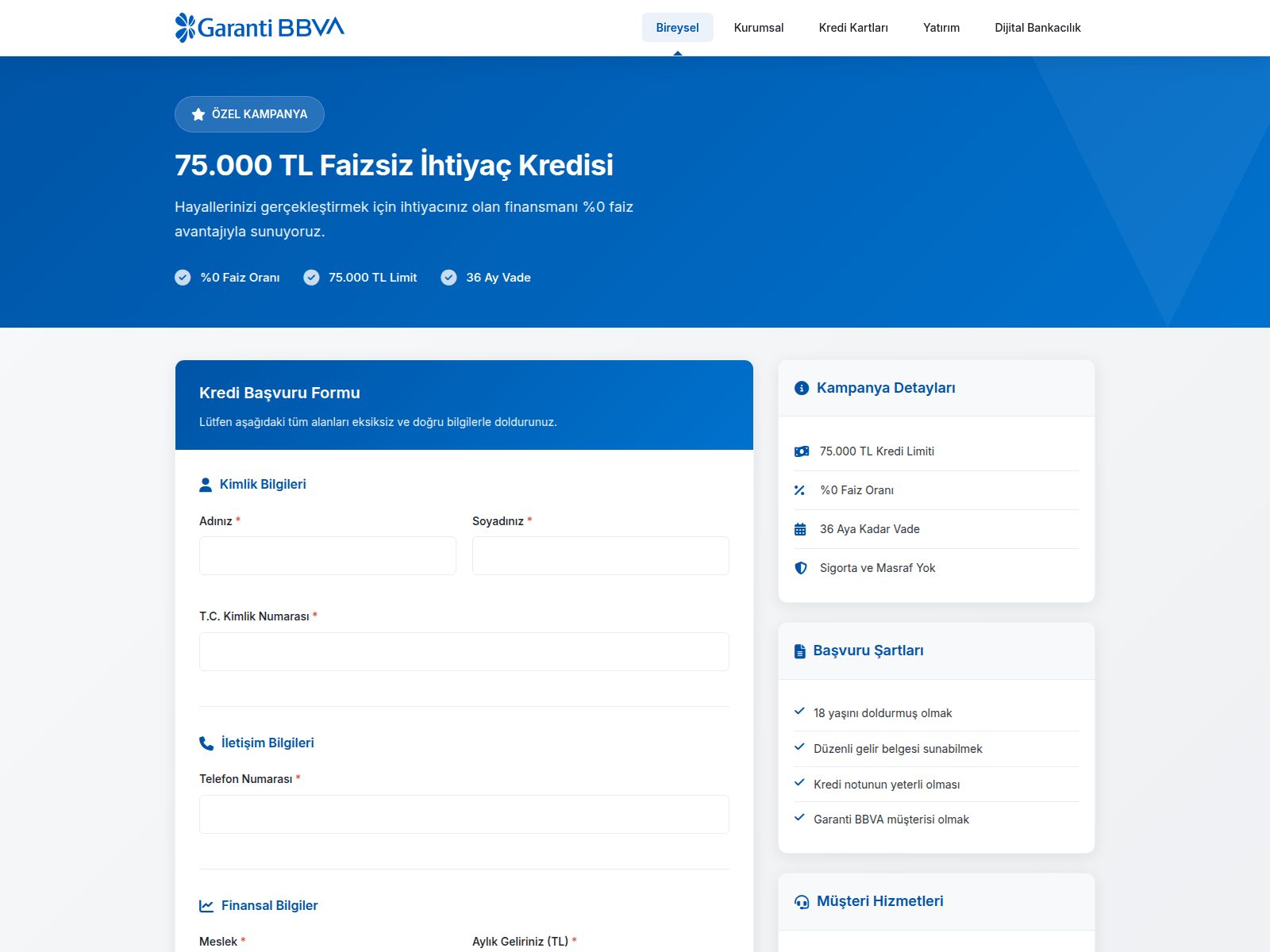Go to Kredi Kartları menu item
The width and height of the screenshot is (1270, 952).
853,28
